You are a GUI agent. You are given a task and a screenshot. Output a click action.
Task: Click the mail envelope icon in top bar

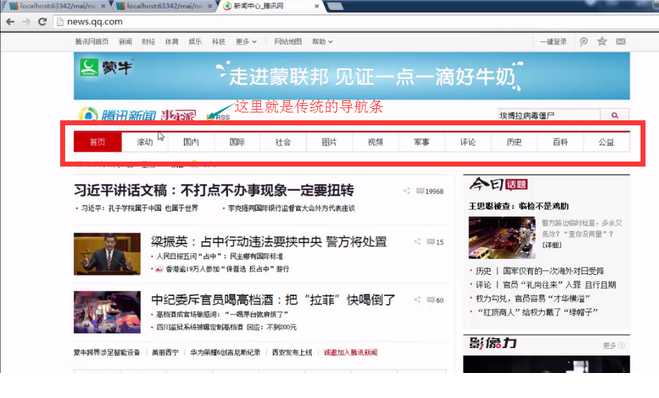pos(621,41)
